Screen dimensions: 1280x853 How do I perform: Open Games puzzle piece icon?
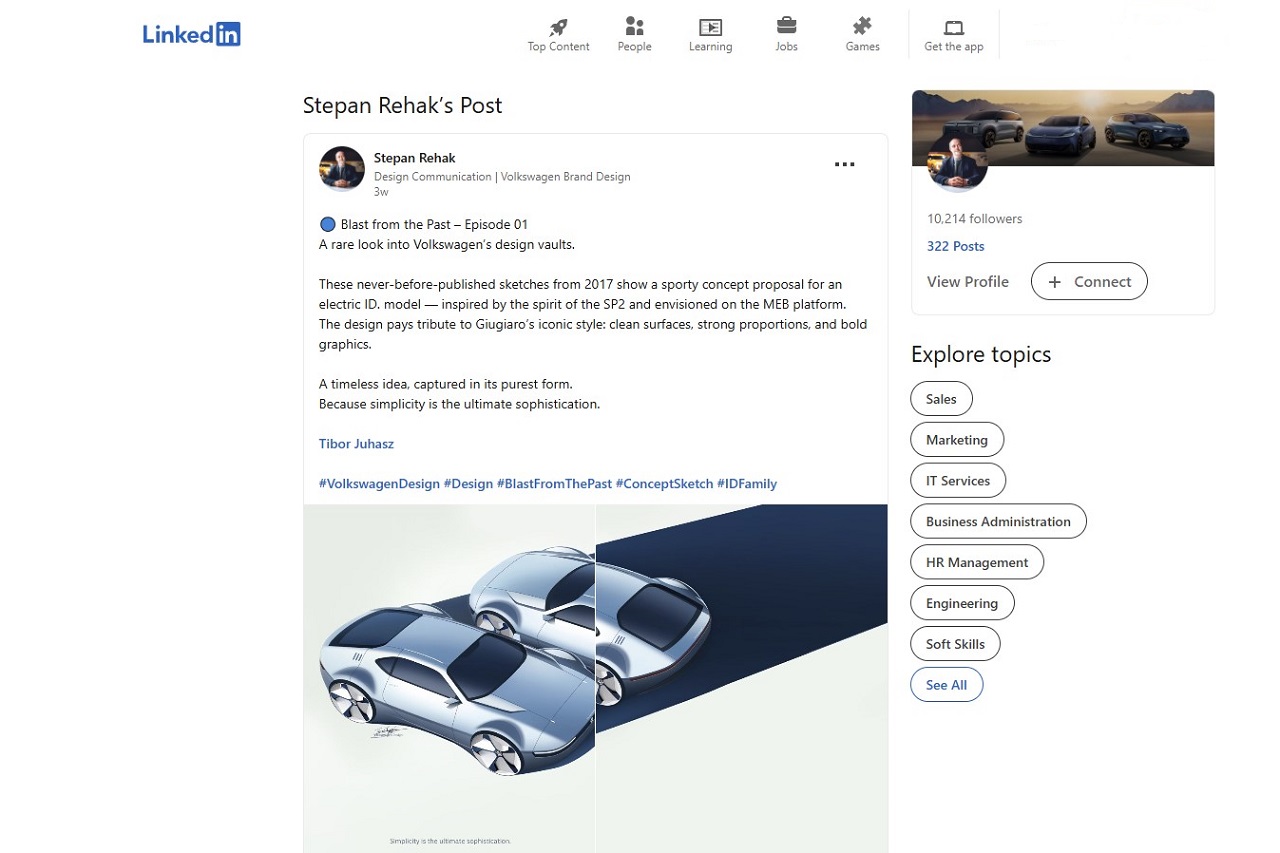[862, 27]
